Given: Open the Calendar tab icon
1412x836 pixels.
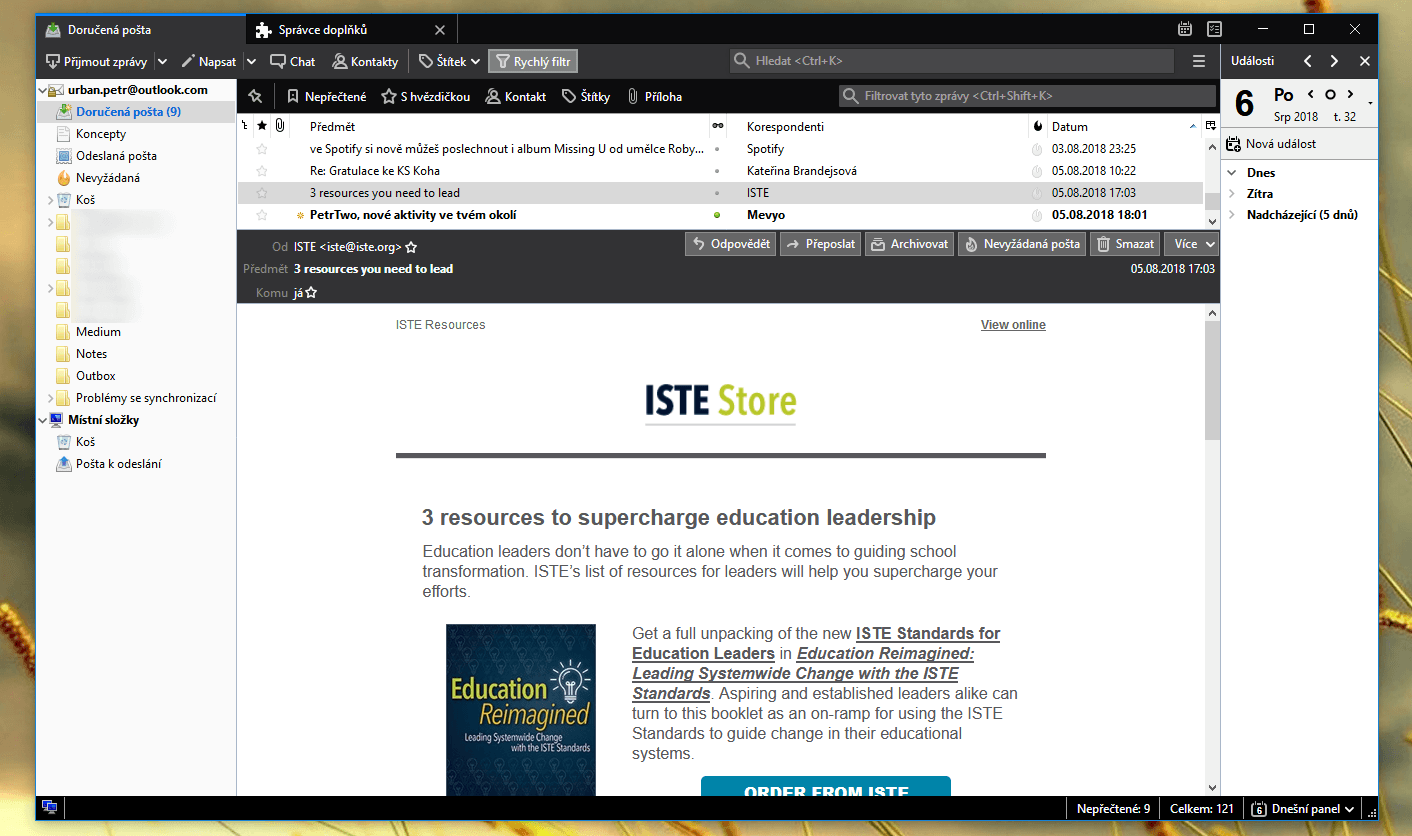Looking at the screenshot, I should click(1185, 29).
